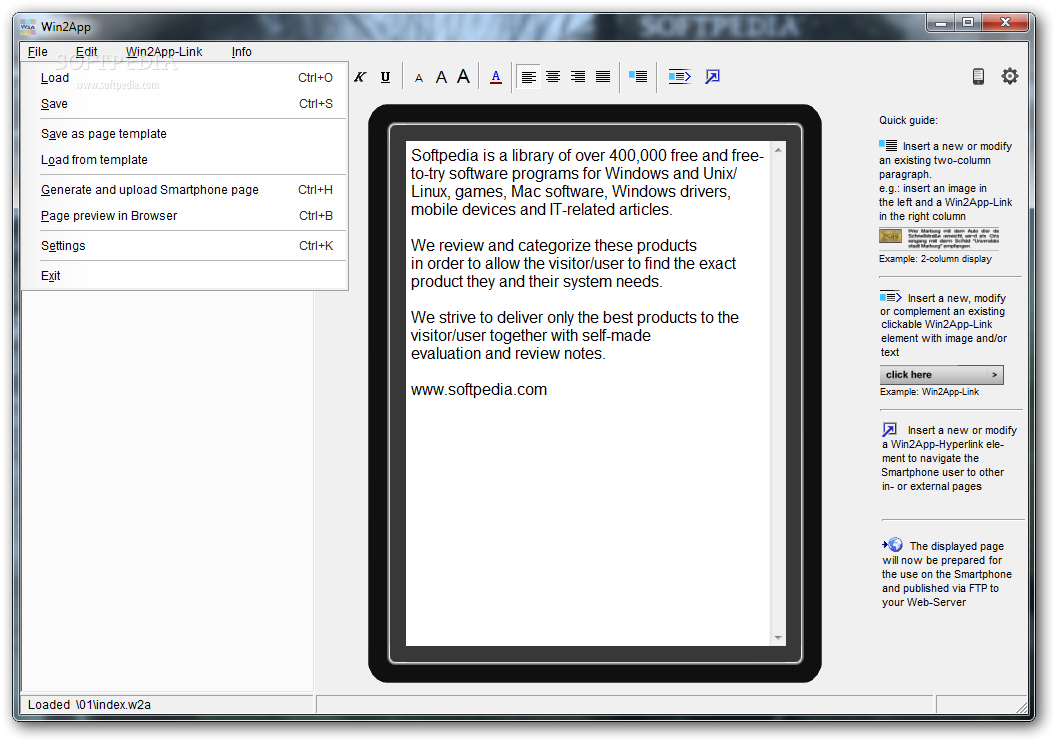Insert a Win2App-Link element from toolbar
Screen dimensions: 1056x742
(680, 77)
